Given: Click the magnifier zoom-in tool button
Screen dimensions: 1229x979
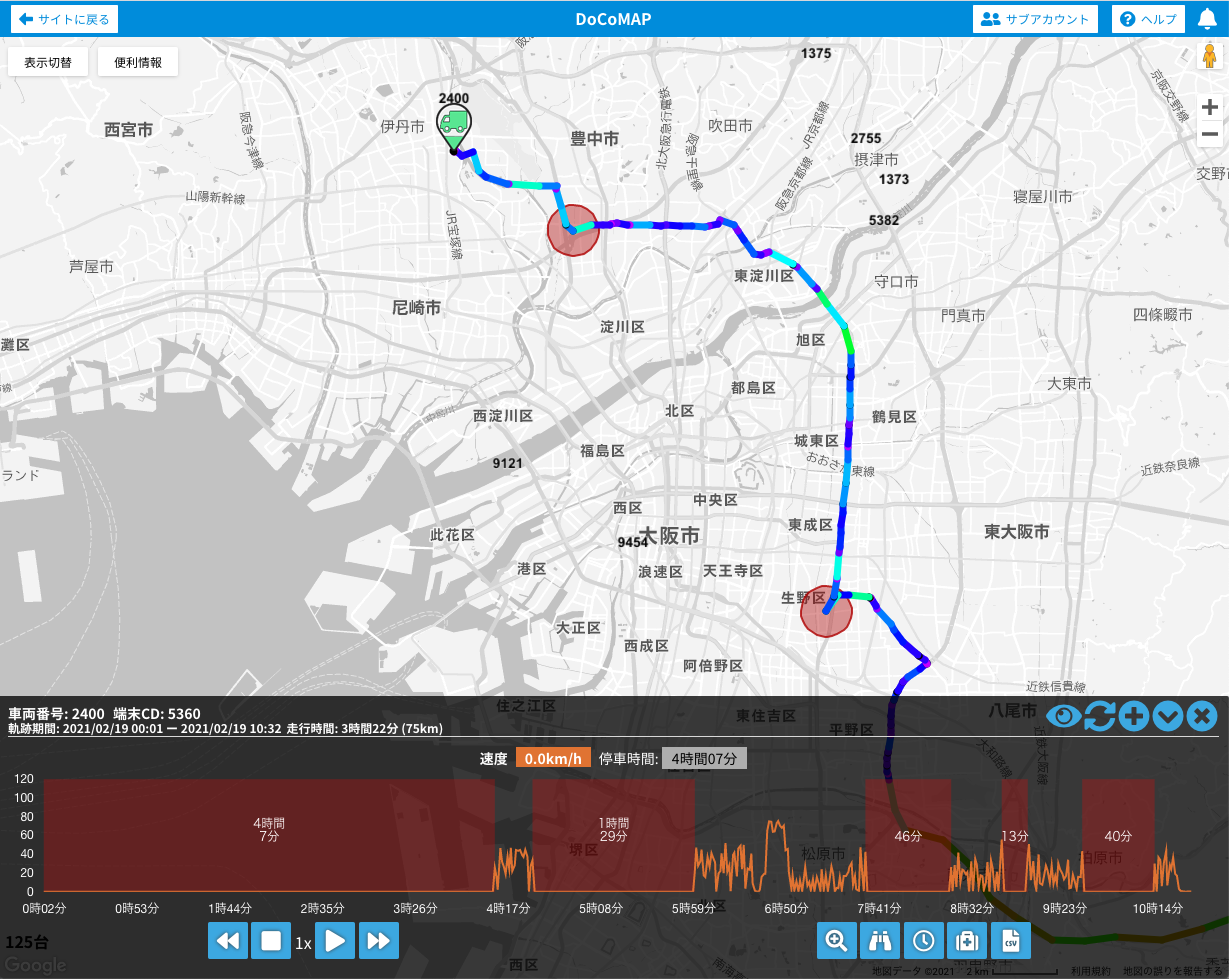Looking at the screenshot, I should [x=837, y=940].
